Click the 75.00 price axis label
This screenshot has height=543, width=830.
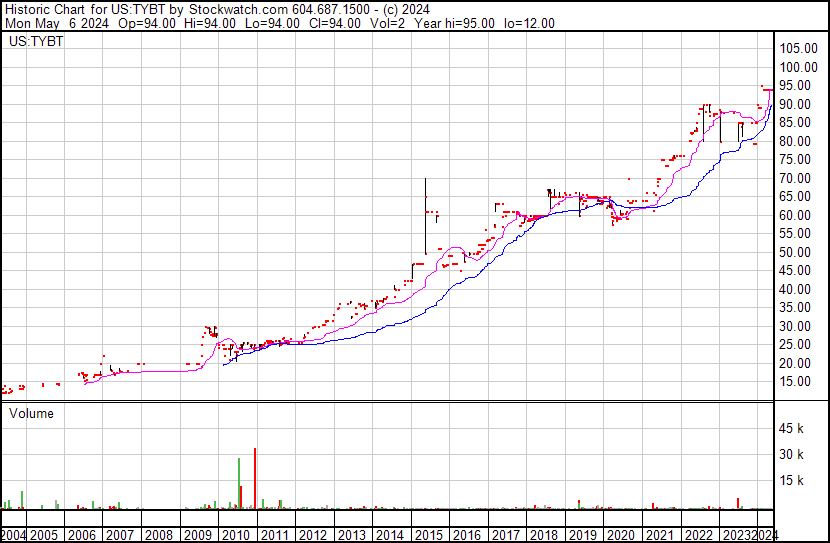point(795,160)
